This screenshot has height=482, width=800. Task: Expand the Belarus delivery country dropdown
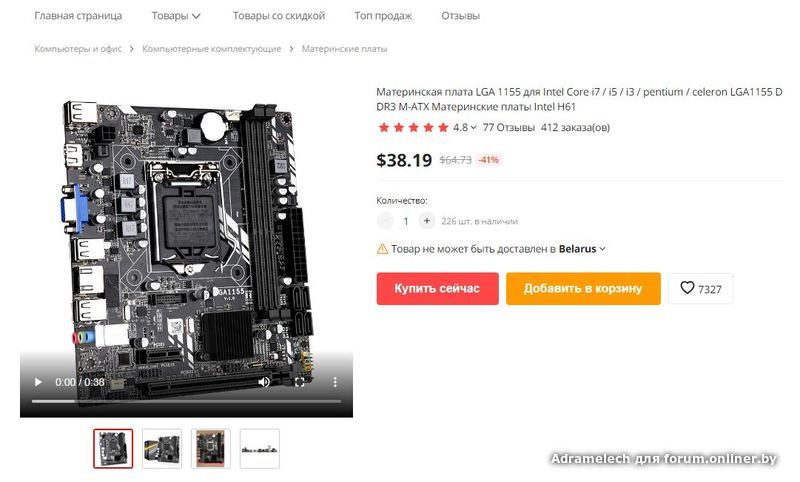pos(582,249)
